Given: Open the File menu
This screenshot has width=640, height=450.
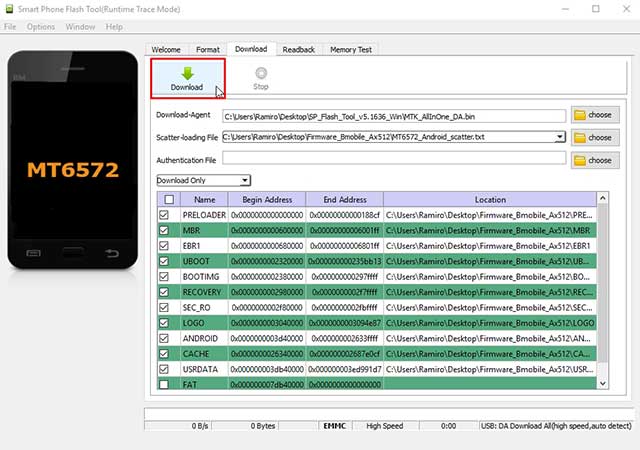Looking at the screenshot, I should (x=10, y=27).
